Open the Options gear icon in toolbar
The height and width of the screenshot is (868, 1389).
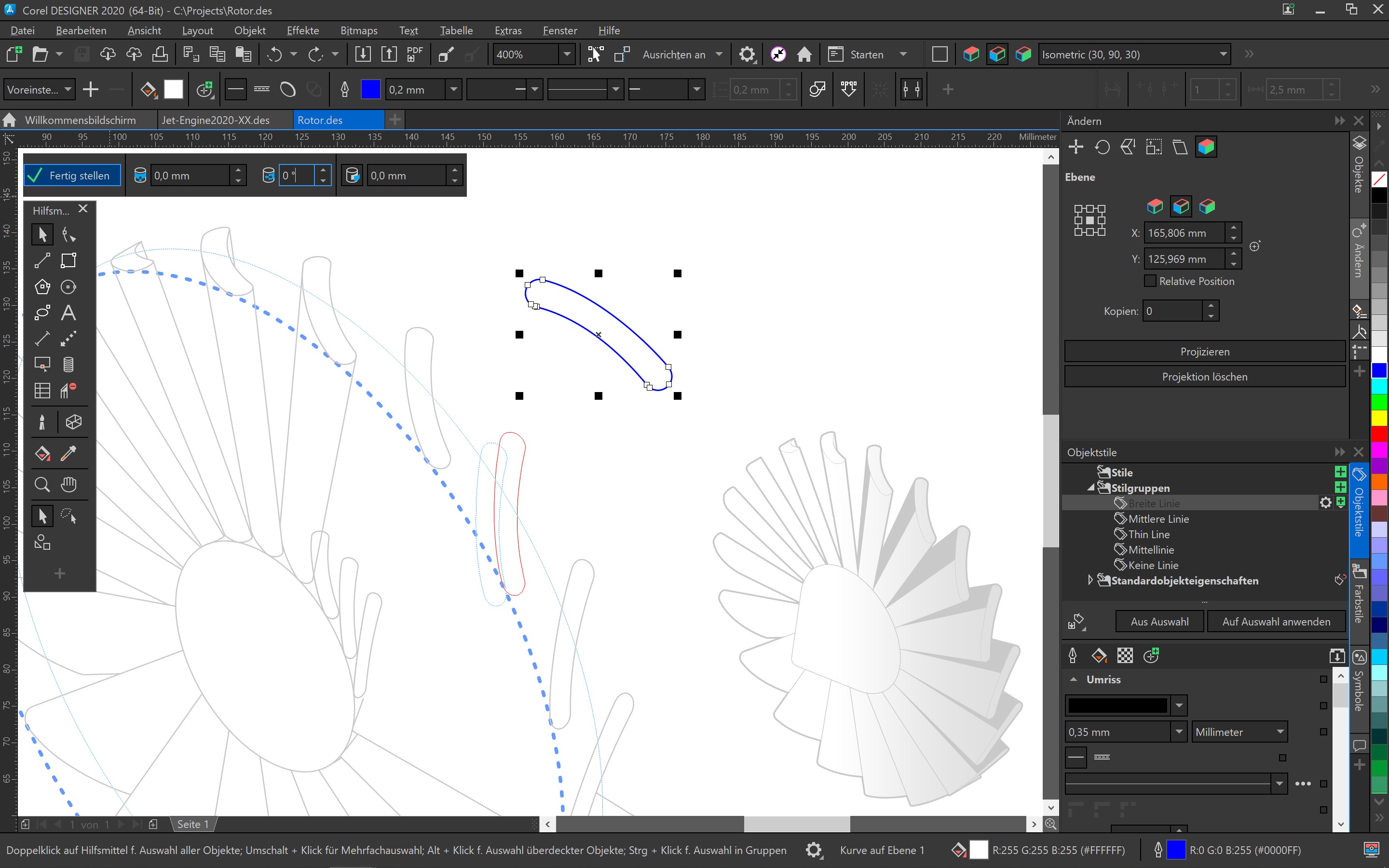(746, 54)
